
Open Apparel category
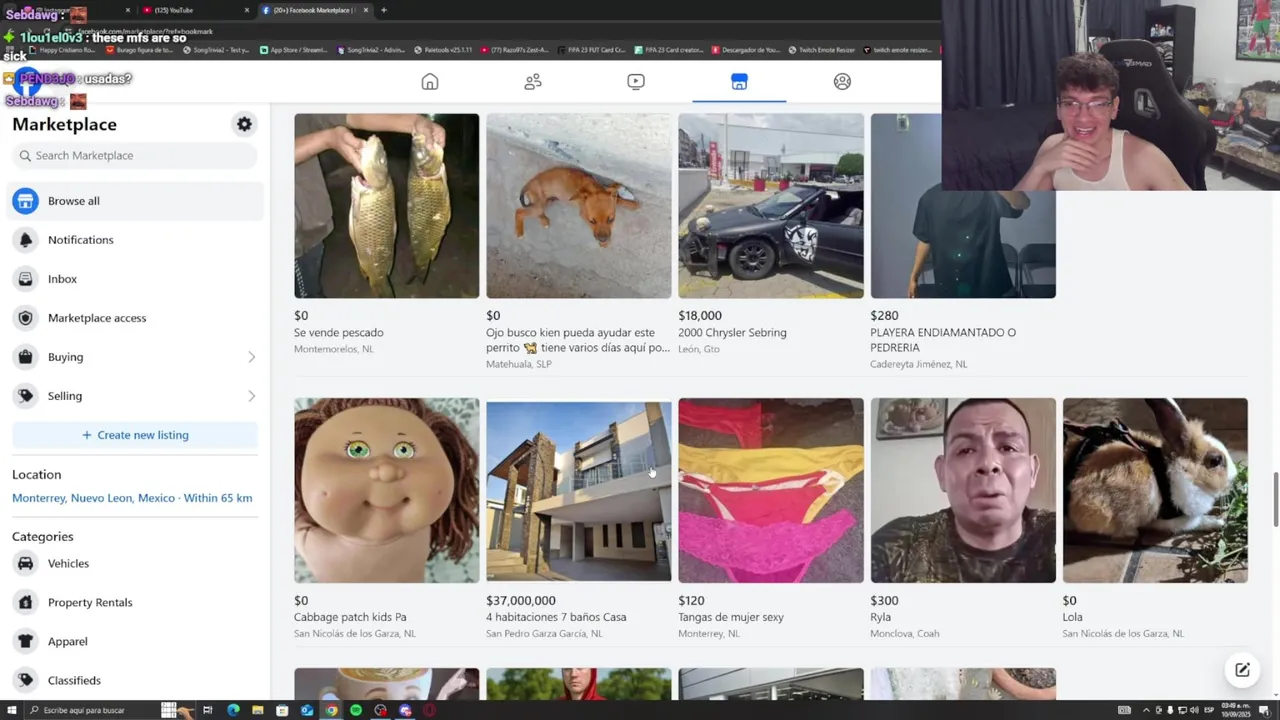(x=135, y=641)
